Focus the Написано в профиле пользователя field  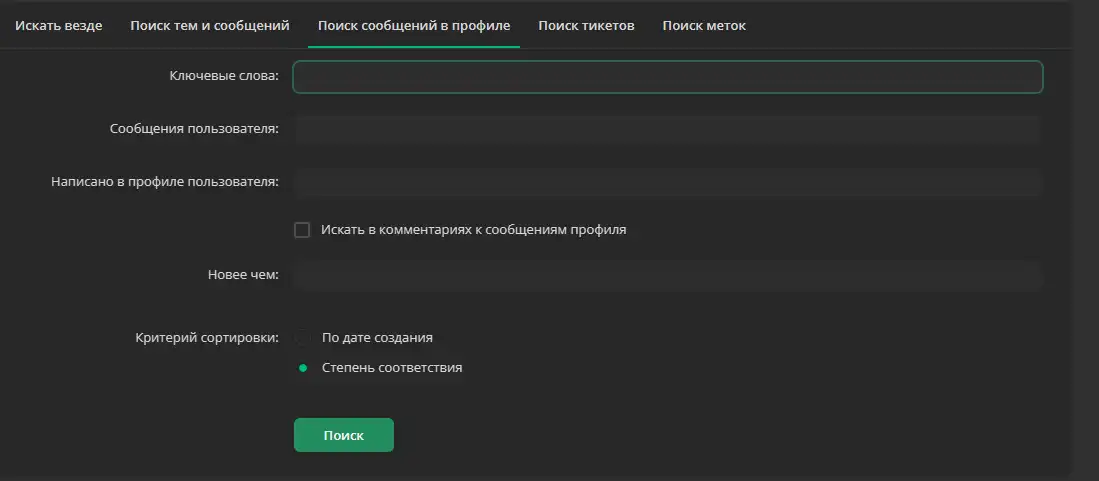click(x=667, y=182)
